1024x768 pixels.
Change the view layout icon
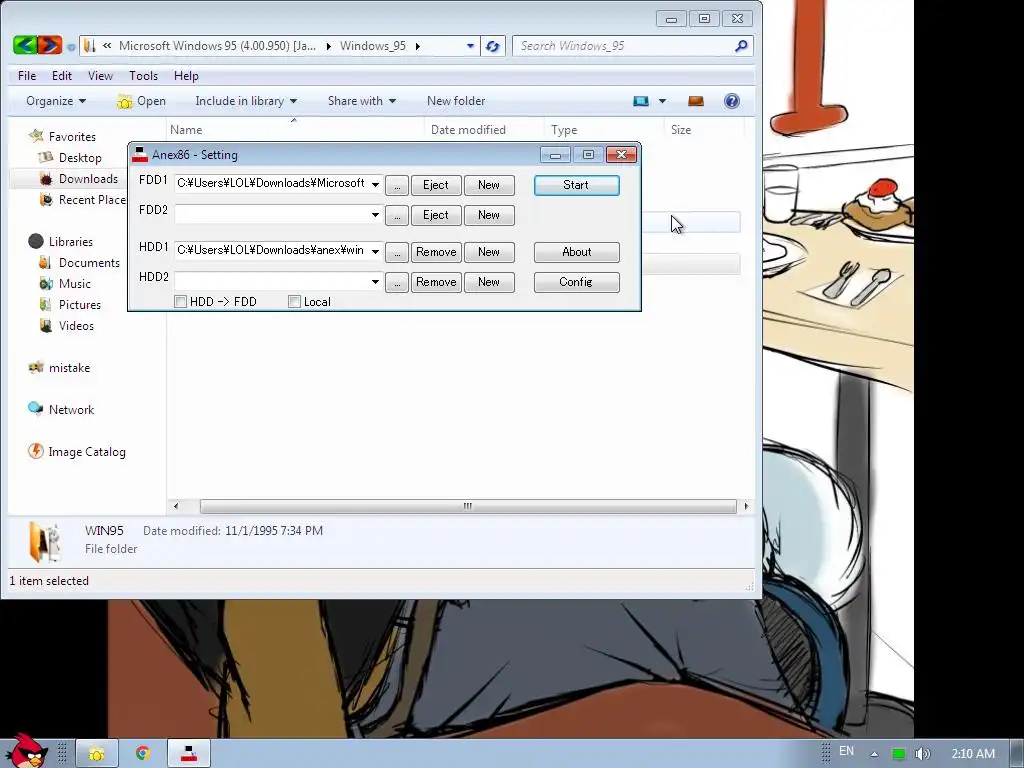(x=641, y=101)
